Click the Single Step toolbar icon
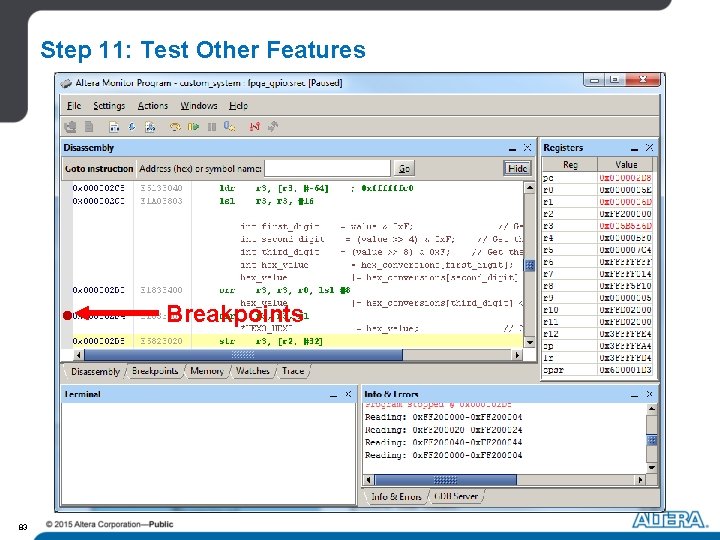The width and height of the screenshot is (720, 540). (x=230, y=127)
